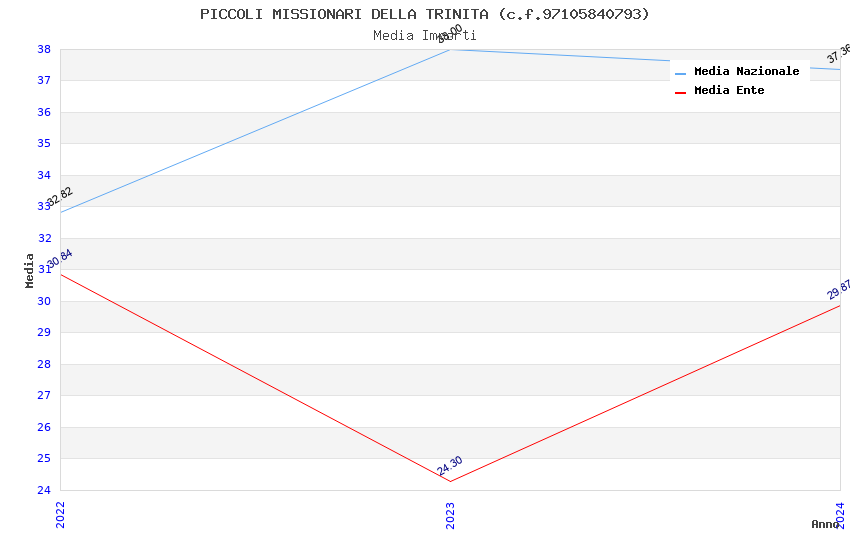Click the 2023 x-axis year label
Image resolution: width=850 pixels, height=550 pixels.
(450, 515)
